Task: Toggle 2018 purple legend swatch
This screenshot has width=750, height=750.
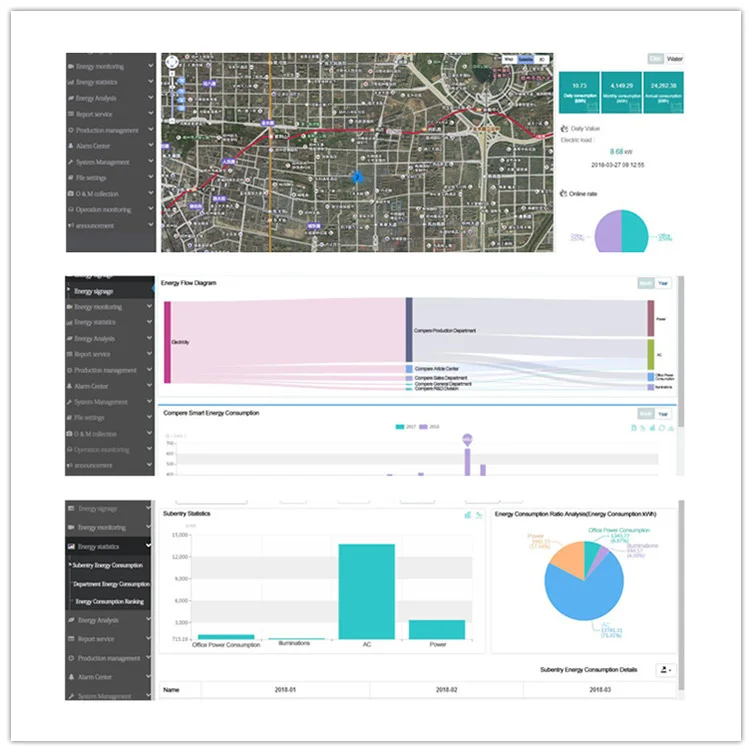Action: tap(423, 427)
